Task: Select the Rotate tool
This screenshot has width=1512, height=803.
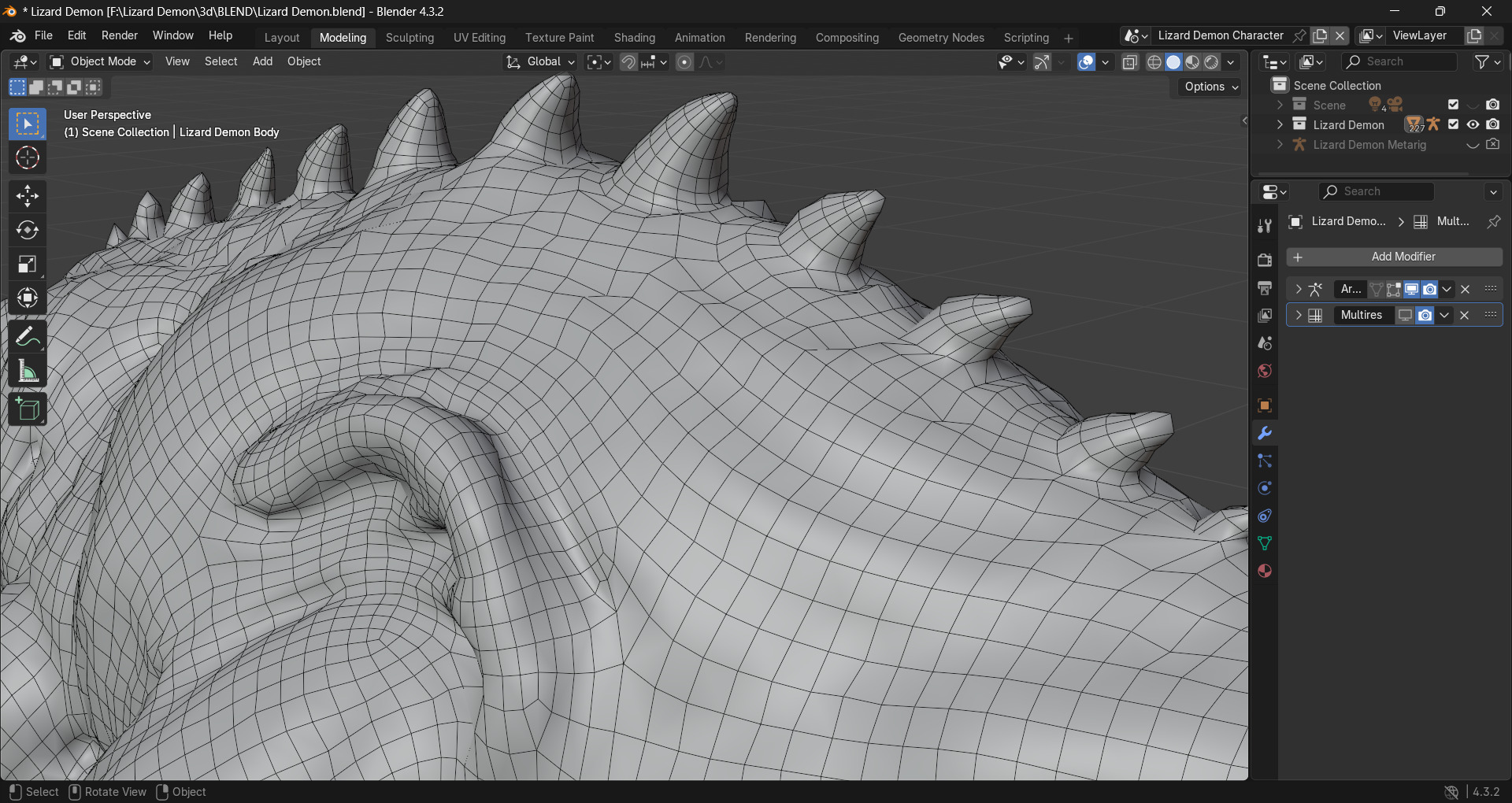Action: point(28,230)
